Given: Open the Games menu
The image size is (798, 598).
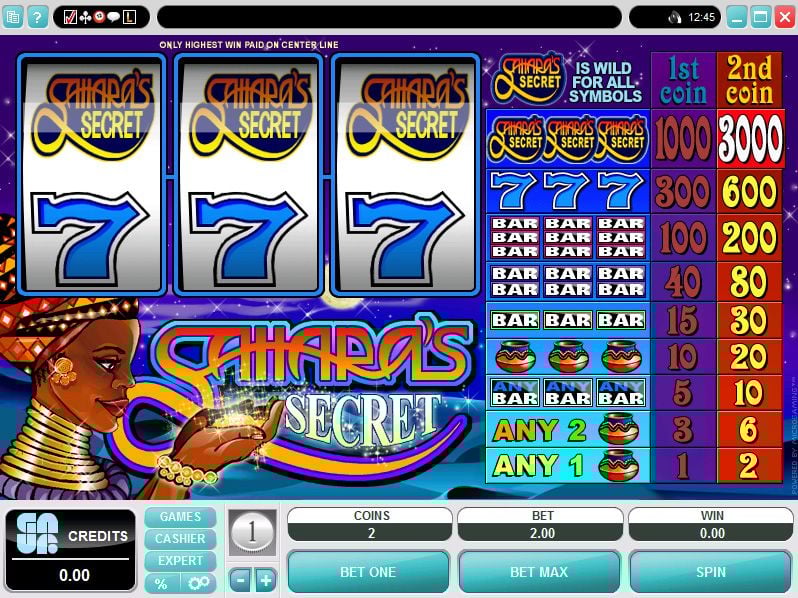Looking at the screenshot, I should (x=180, y=517).
